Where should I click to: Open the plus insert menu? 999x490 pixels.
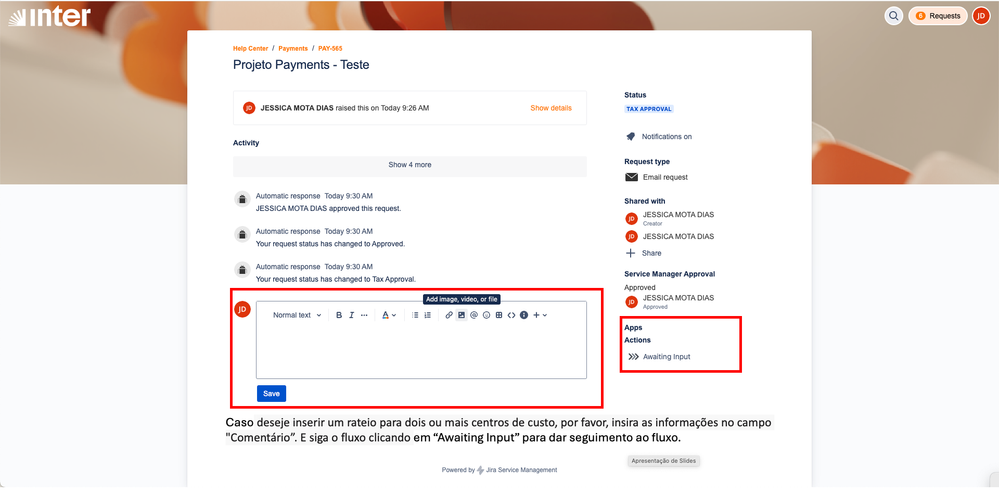tap(540, 315)
